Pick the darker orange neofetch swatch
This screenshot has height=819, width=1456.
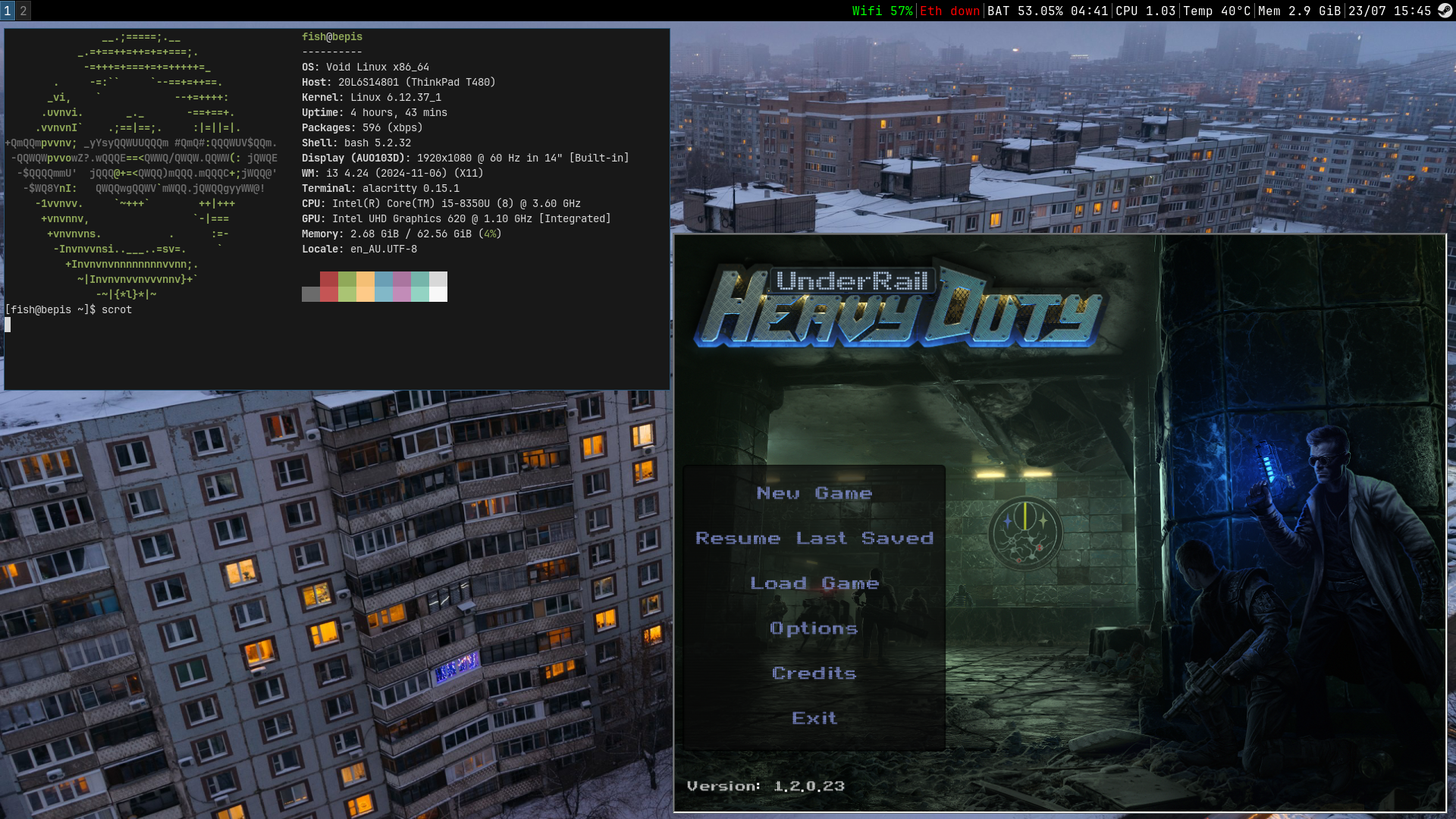[366, 279]
